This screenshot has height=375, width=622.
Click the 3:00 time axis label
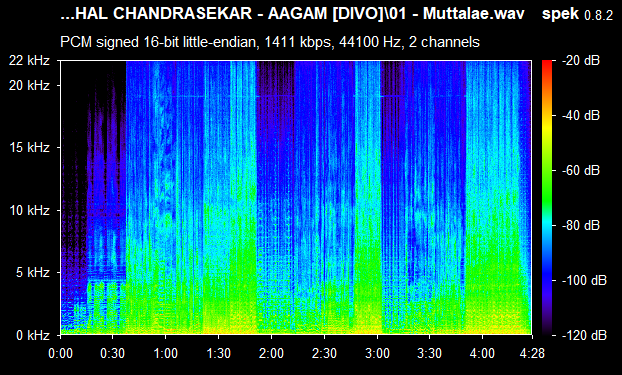point(377,353)
